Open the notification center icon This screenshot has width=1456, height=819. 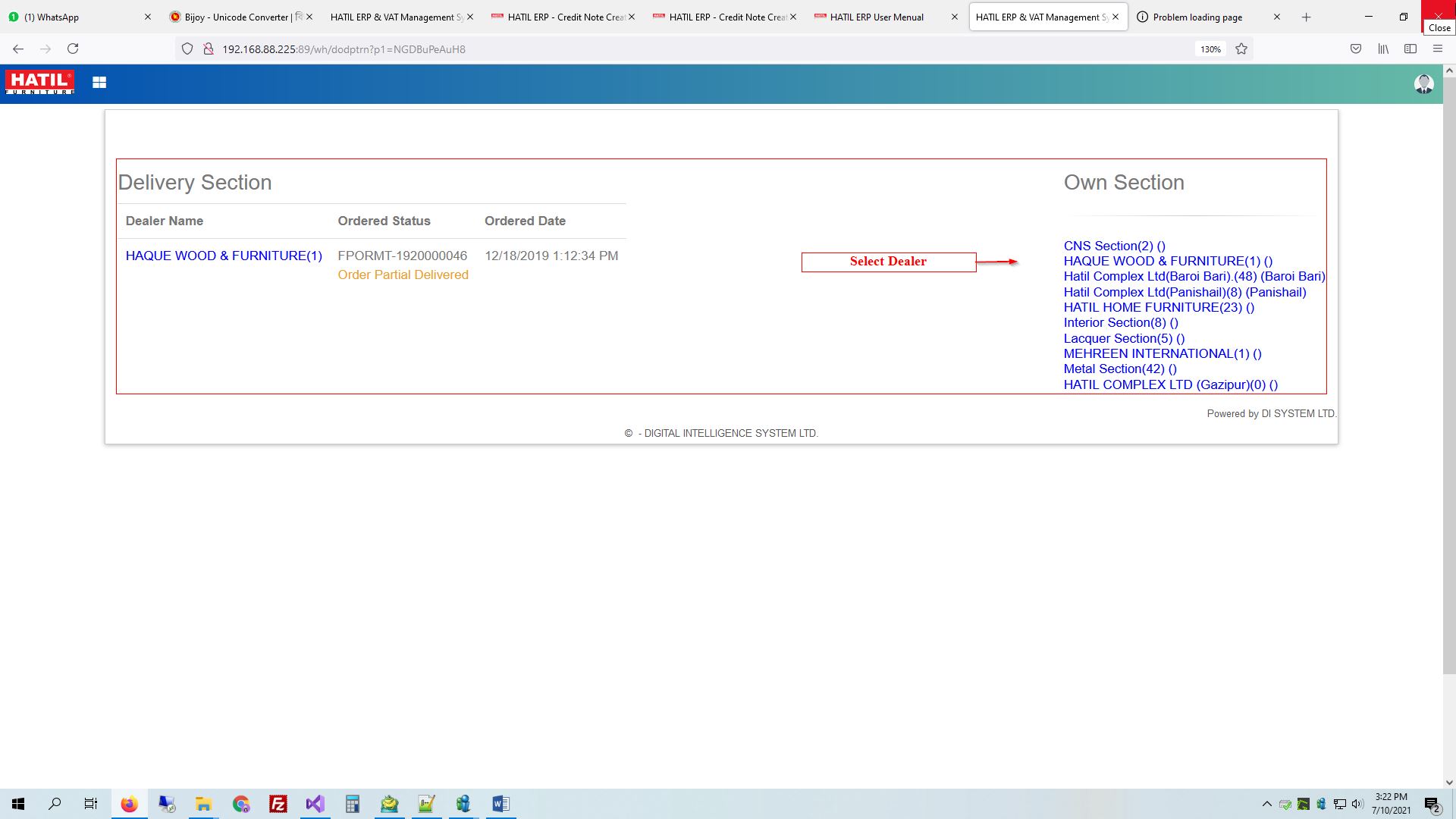pyautogui.click(x=1432, y=805)
